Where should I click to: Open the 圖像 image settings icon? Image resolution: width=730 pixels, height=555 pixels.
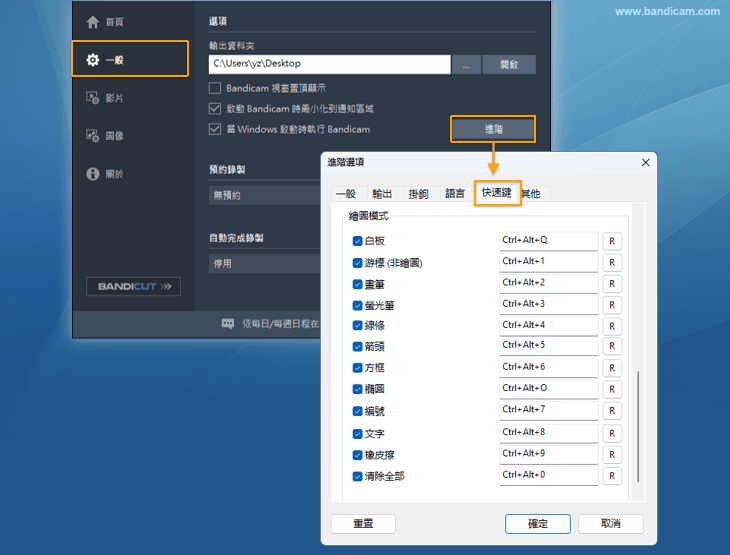93,136
